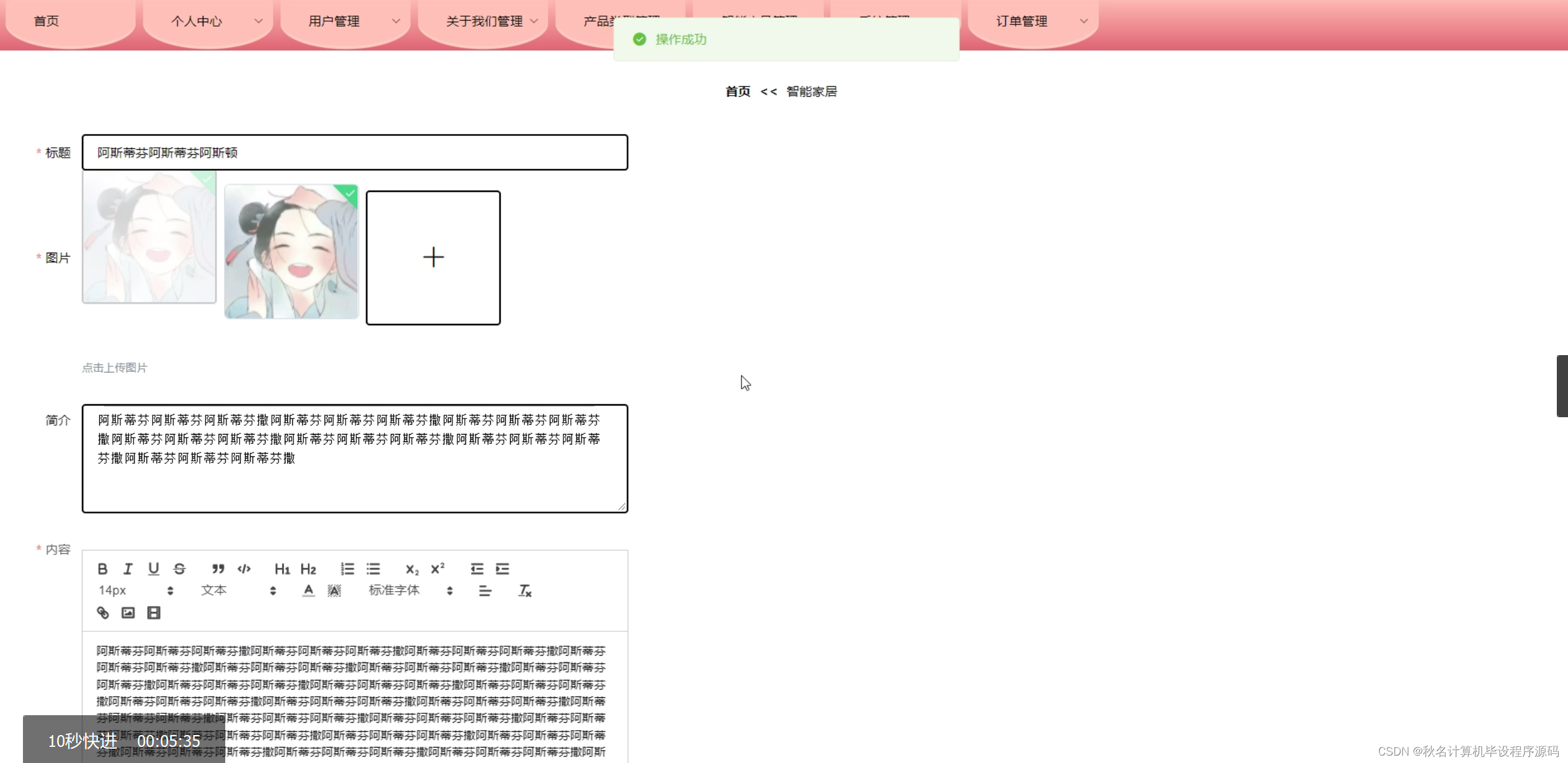
Task: Create an ordered list in the content
Action: (x=347, y=568)
